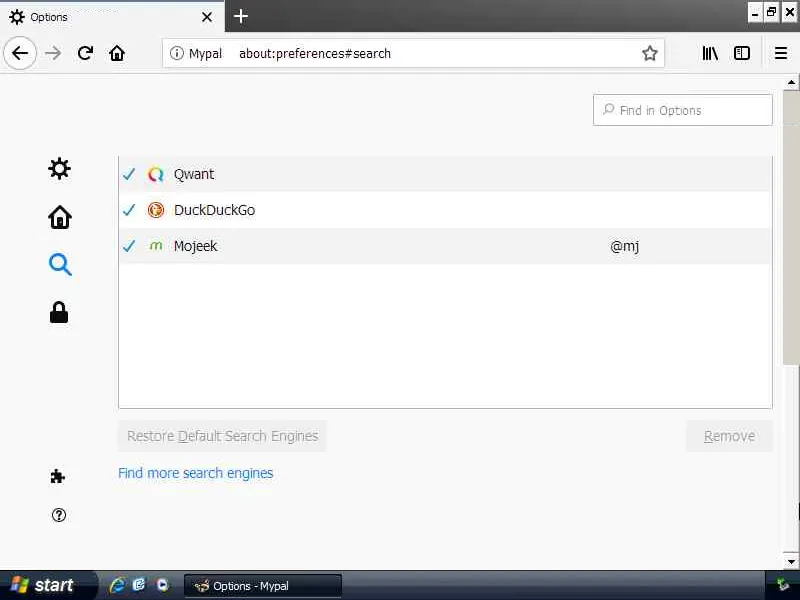Open the hamburger application menu
The height and width of the screenshot is (600, 800).
[x=781, y=53]
